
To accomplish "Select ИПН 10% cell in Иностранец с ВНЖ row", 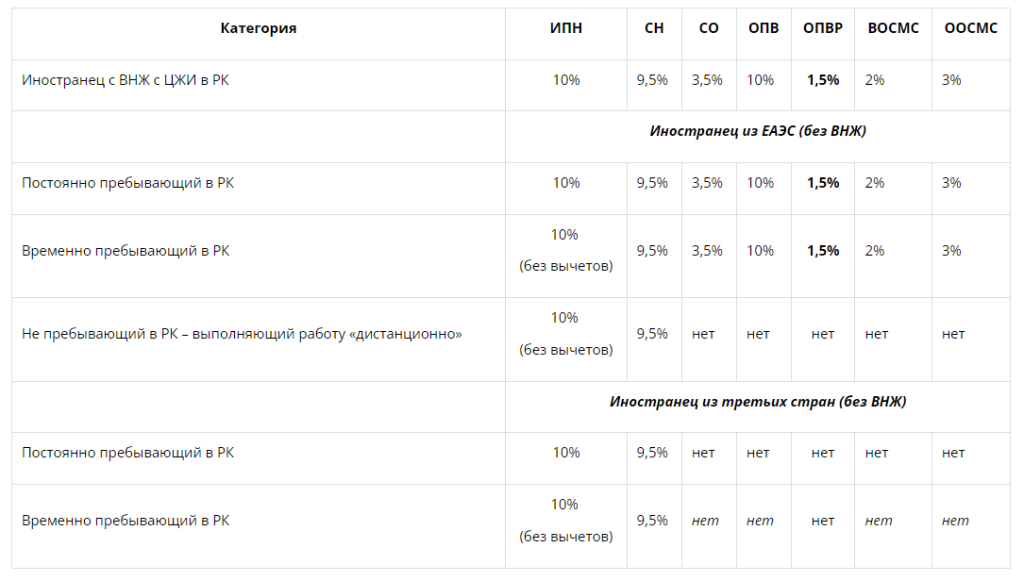I will tap(566, 80).
